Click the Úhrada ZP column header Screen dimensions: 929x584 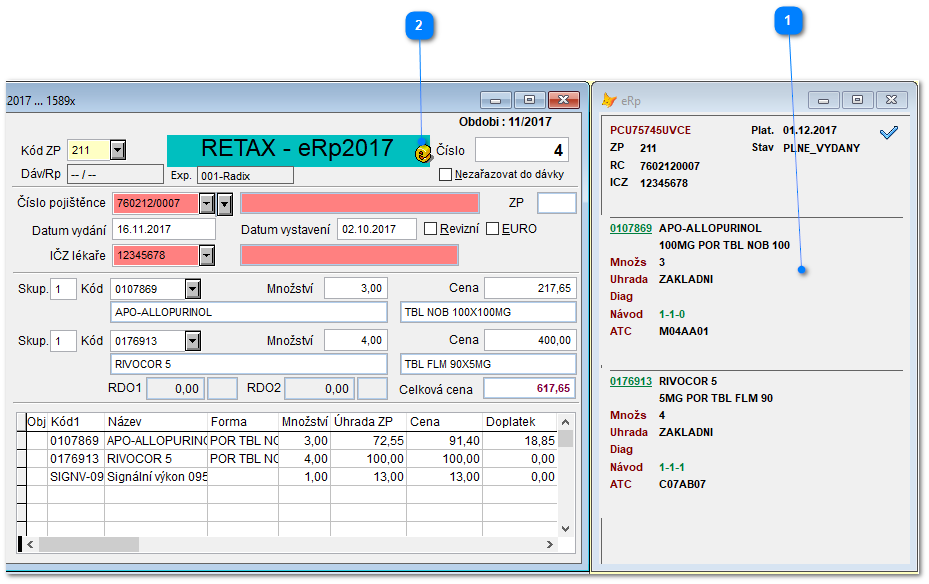click(369, 422)
